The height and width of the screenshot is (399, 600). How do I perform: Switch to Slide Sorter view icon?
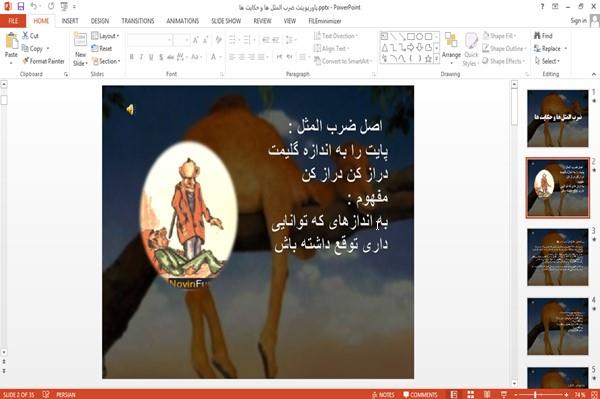(x=471, y=395)
